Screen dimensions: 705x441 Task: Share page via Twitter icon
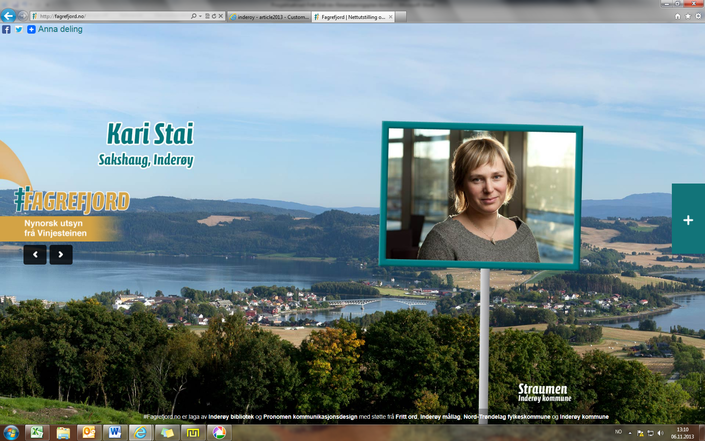(19, 29)
